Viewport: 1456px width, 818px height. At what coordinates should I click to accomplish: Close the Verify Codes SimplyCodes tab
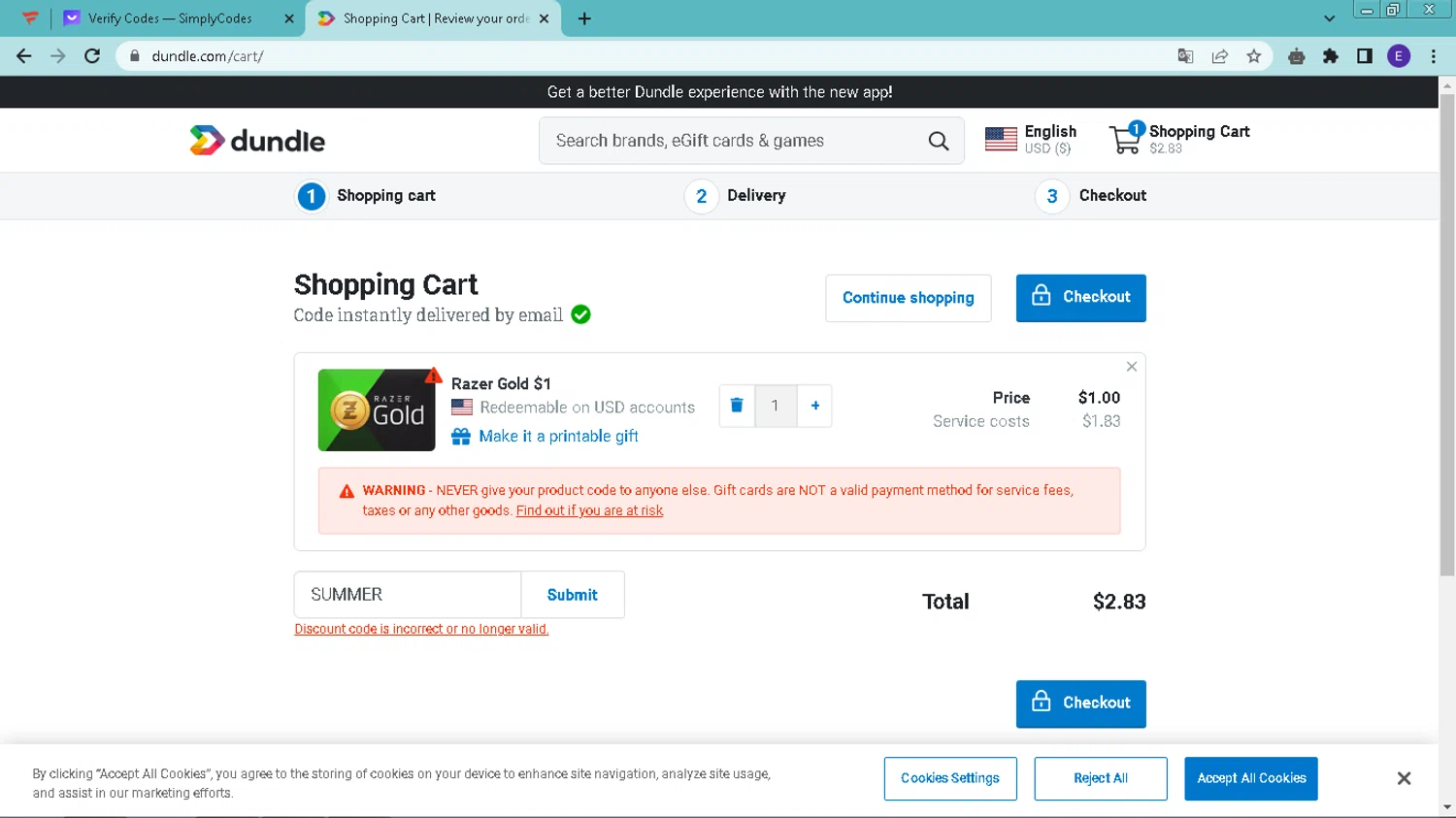289,18
